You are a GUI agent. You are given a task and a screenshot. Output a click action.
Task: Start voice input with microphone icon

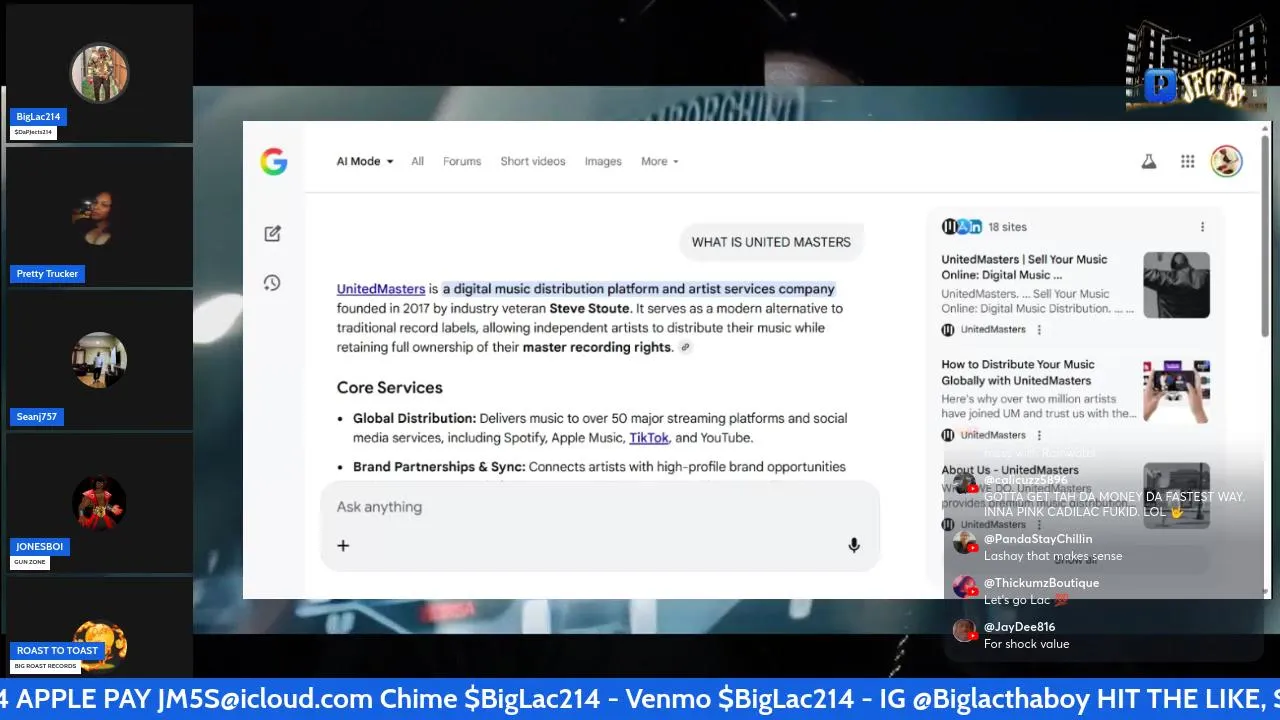tap(854, 545)
